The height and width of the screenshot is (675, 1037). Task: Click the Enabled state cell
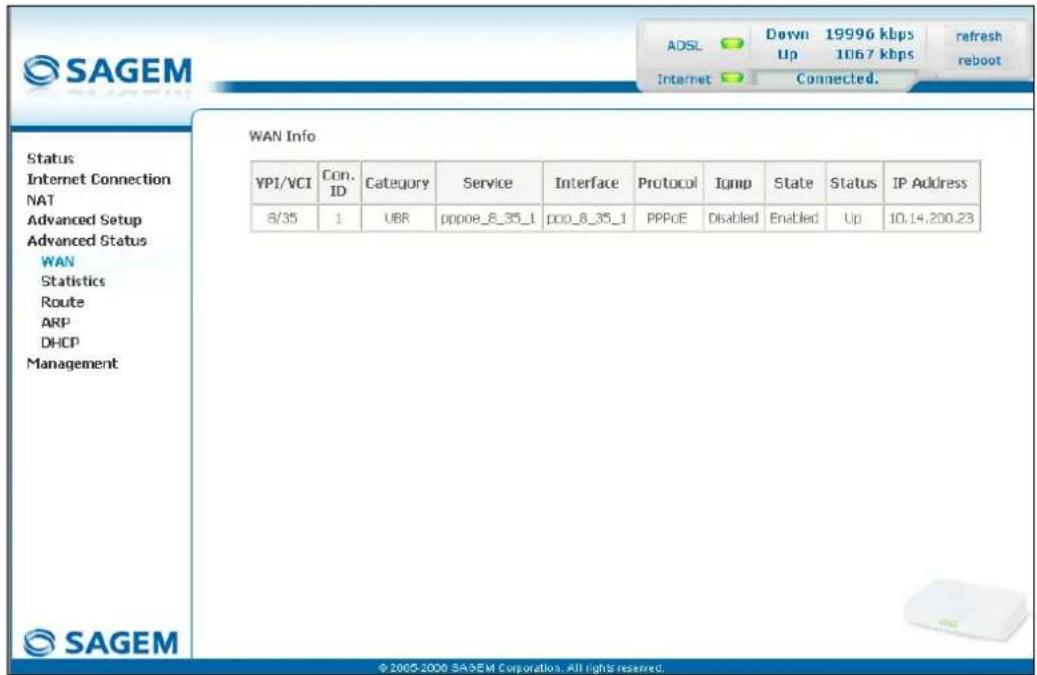794,218
